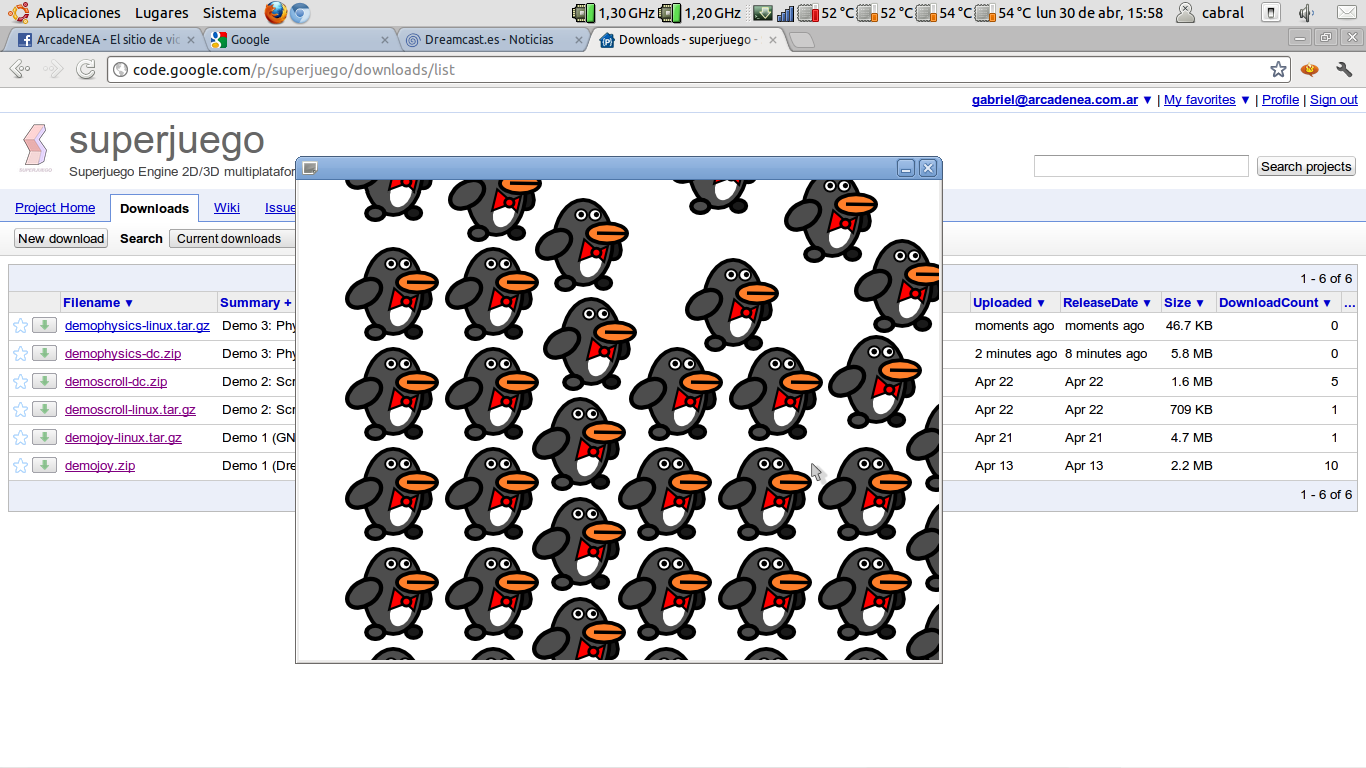This screenshot has height=768, width=1366.
Task: Open the Current downloads dropdown
Action: point(233,238)
